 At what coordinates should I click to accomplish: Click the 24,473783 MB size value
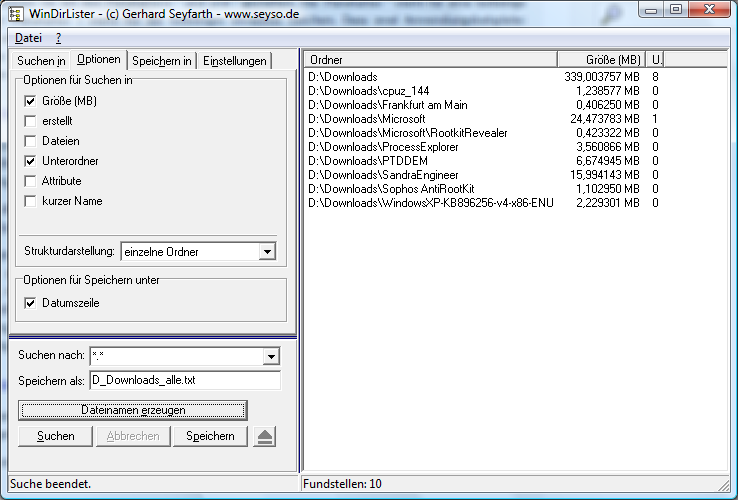pos(604,119)
